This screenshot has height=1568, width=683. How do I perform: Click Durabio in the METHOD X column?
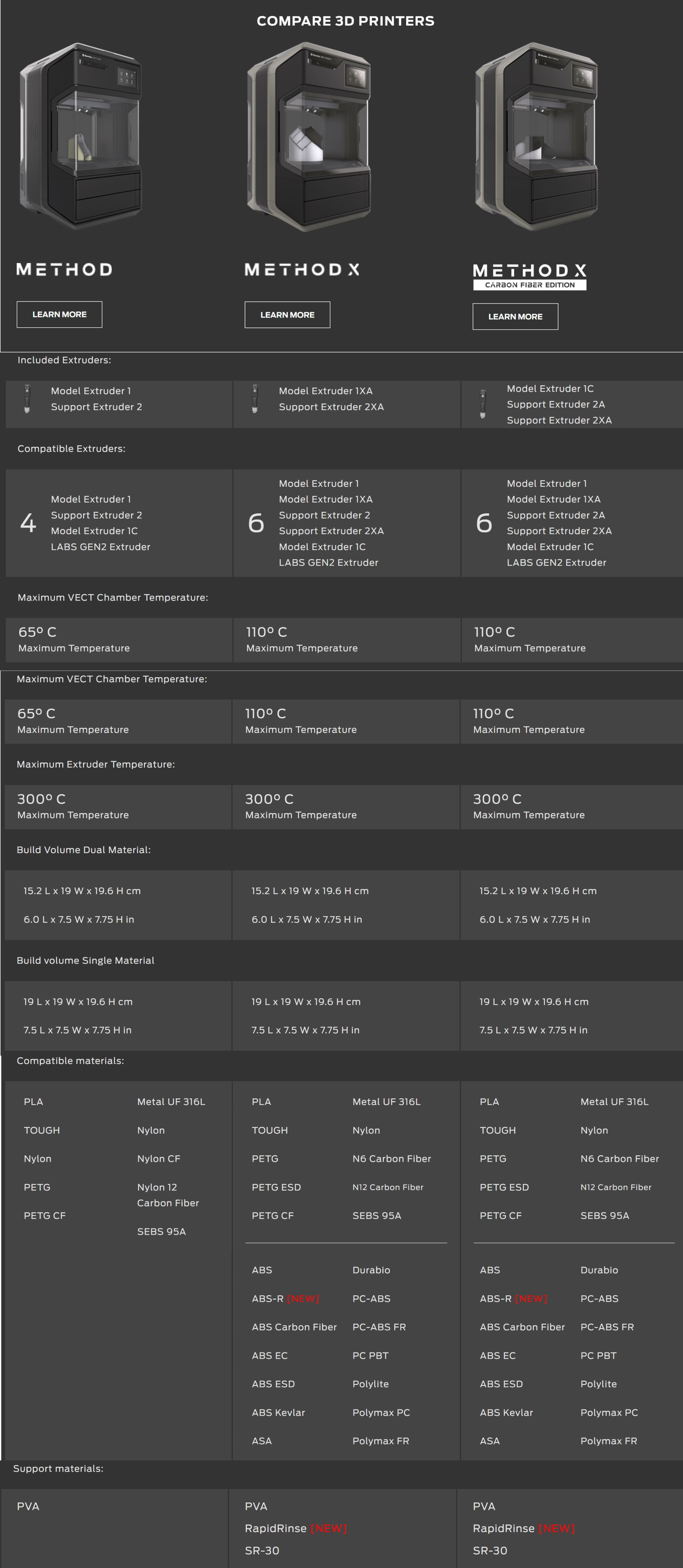tap(371, 1270)
